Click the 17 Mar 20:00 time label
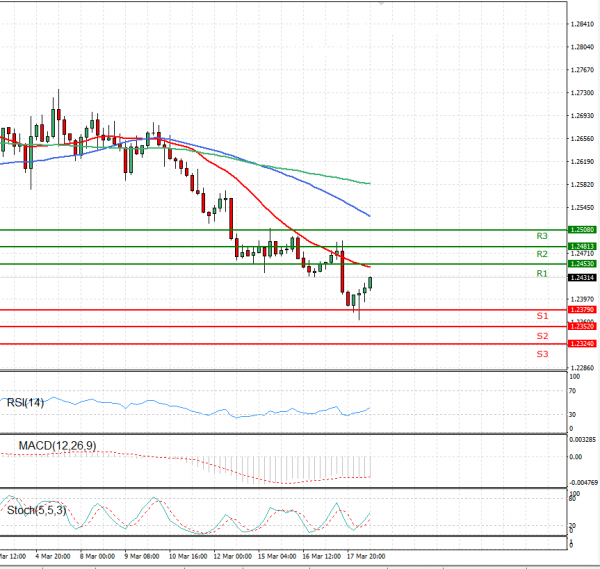The image size is (600, 569). [366, 556]
